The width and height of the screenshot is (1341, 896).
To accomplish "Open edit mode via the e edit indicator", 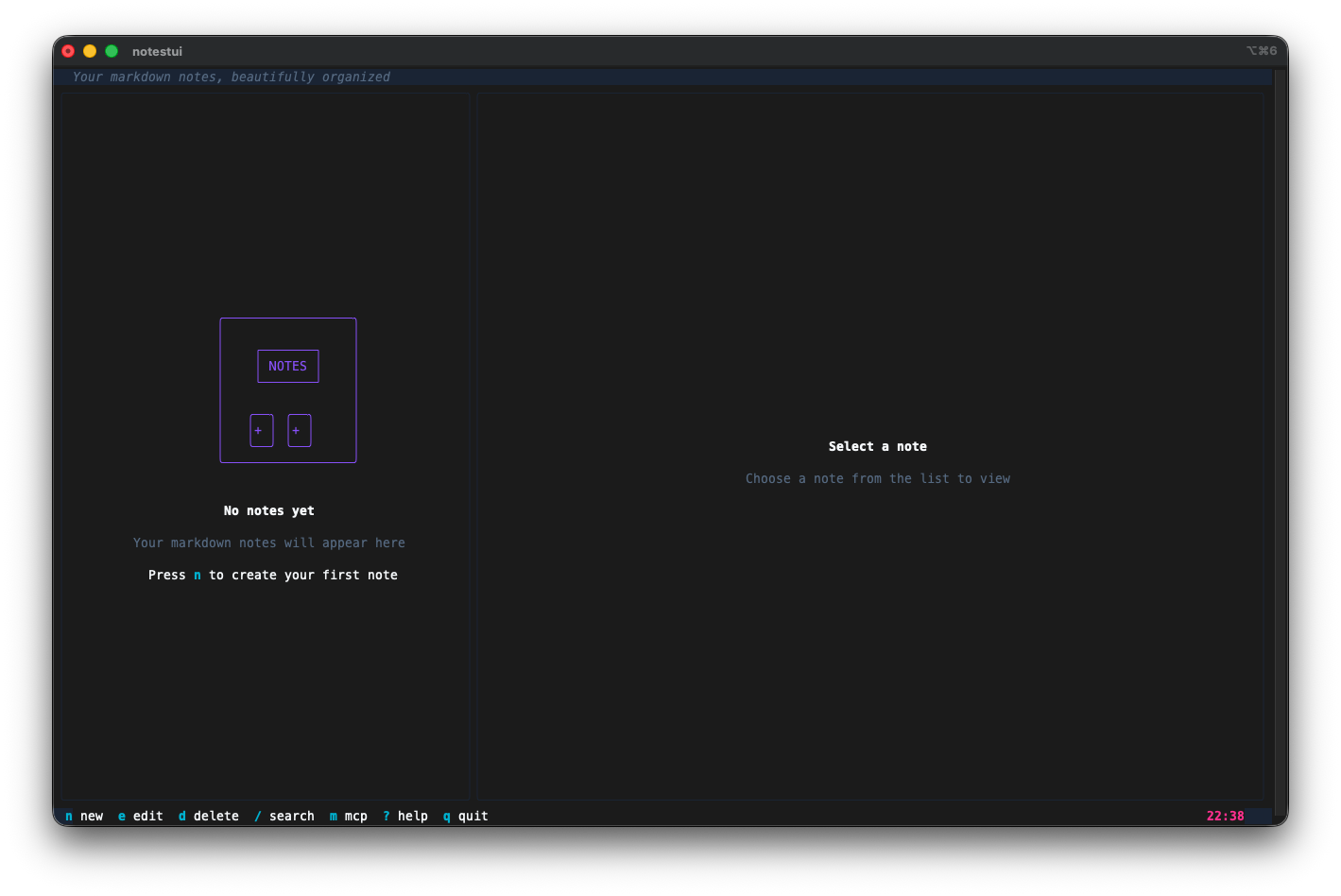I will 140,816.
